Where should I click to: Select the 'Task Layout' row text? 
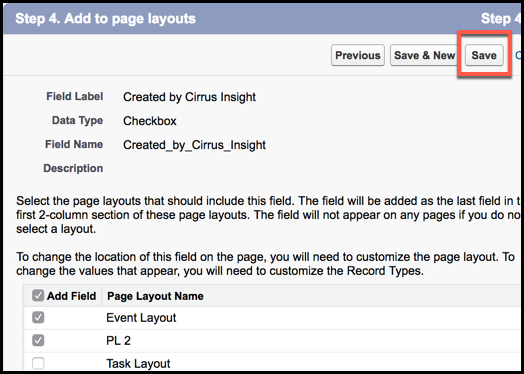pyautogui.click(x=138, y=363)
